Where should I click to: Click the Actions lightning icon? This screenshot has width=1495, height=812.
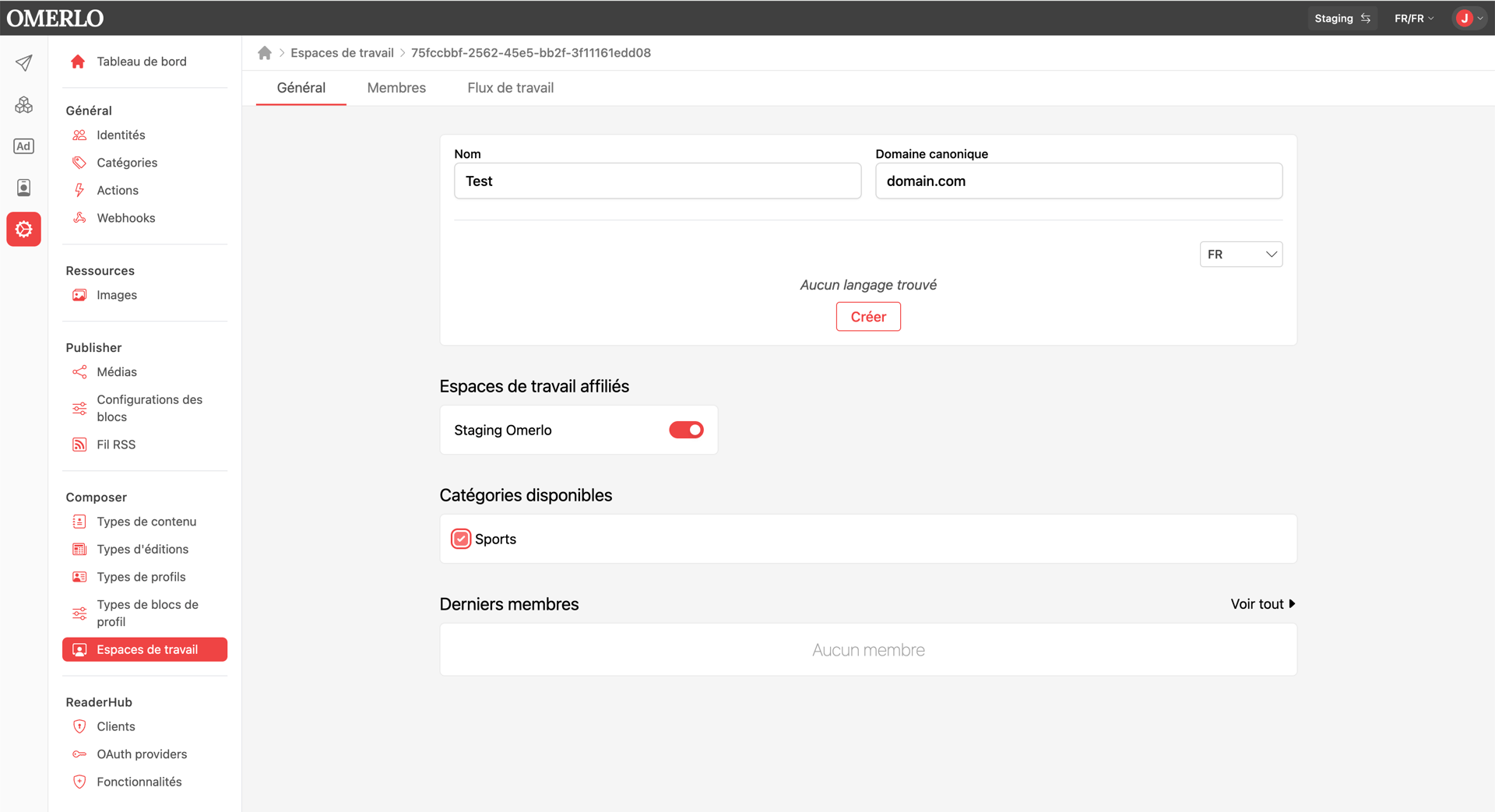pyautogui.click(x=79, y=191)
